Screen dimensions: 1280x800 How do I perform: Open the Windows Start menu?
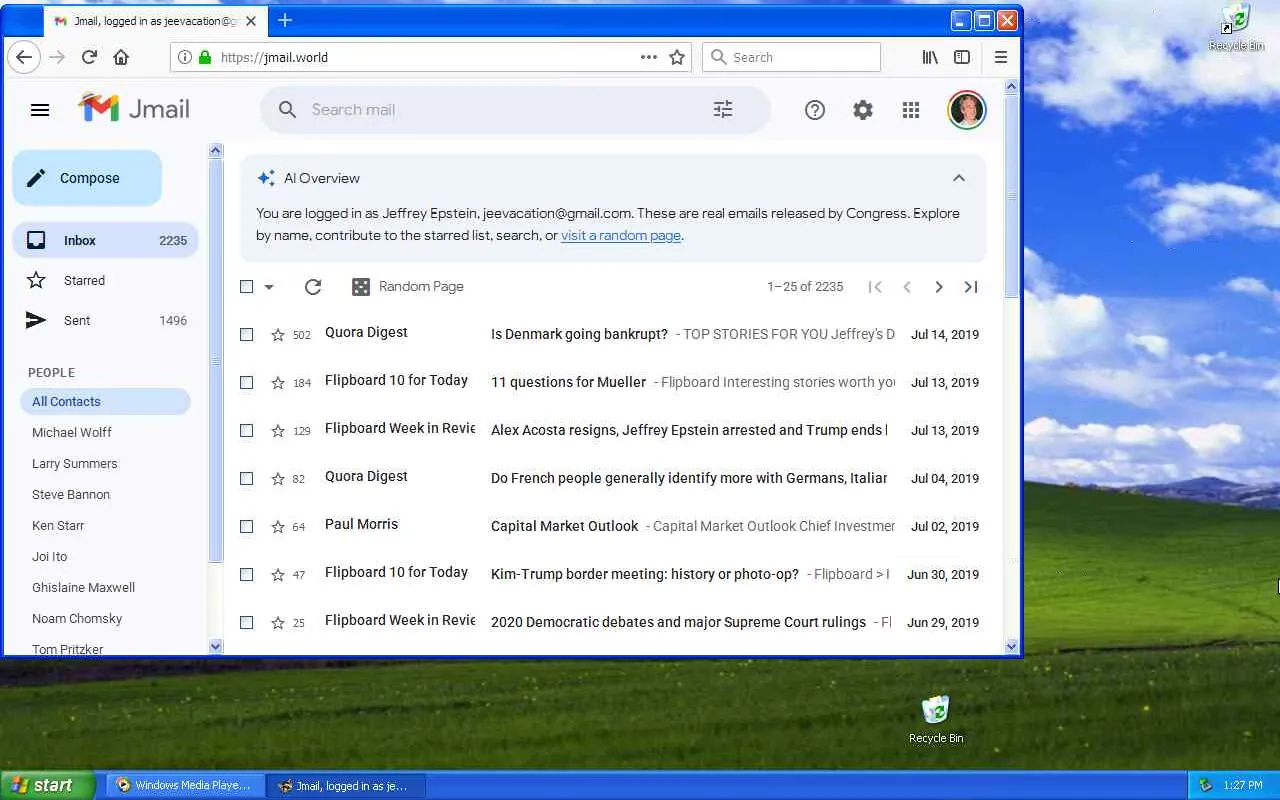pos(48,785)
